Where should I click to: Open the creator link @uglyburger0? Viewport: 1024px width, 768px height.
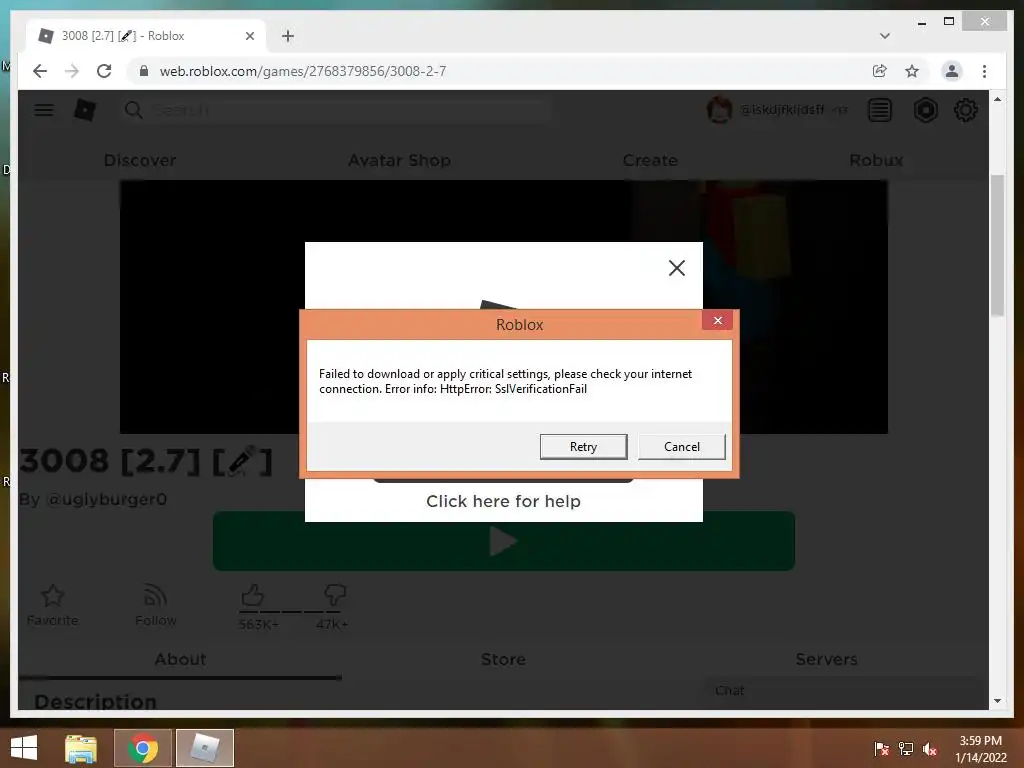106,499
